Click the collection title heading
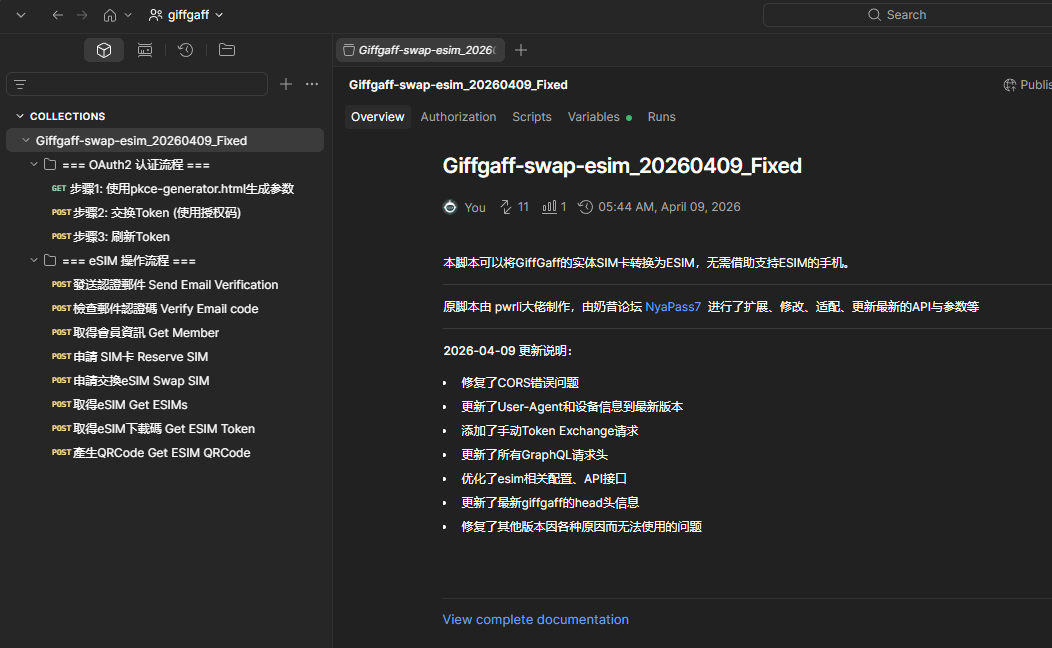The width and height of the screenshot is (1052, 648). 622,166
